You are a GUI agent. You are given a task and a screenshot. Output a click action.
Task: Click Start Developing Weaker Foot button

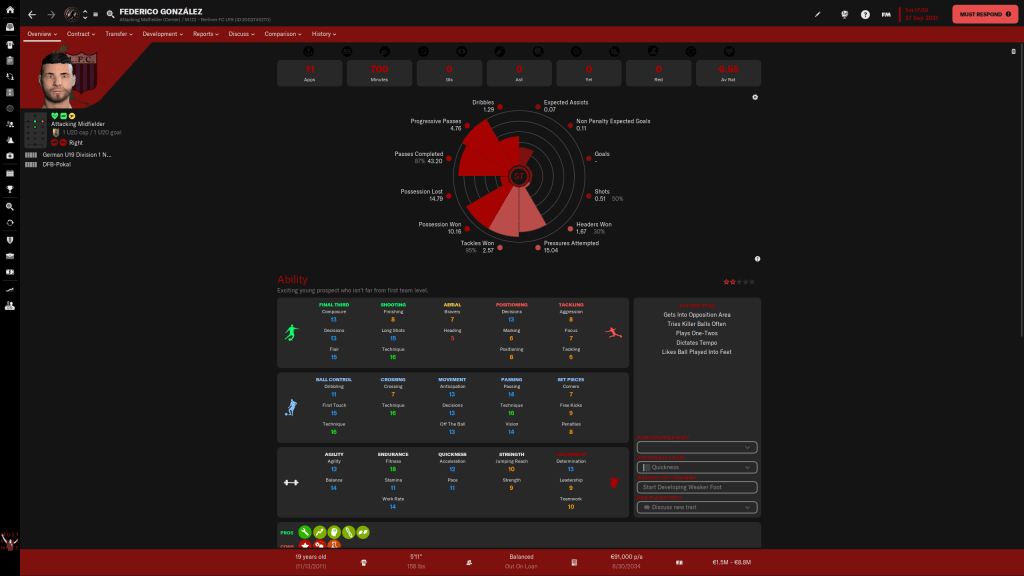[696, 487]
